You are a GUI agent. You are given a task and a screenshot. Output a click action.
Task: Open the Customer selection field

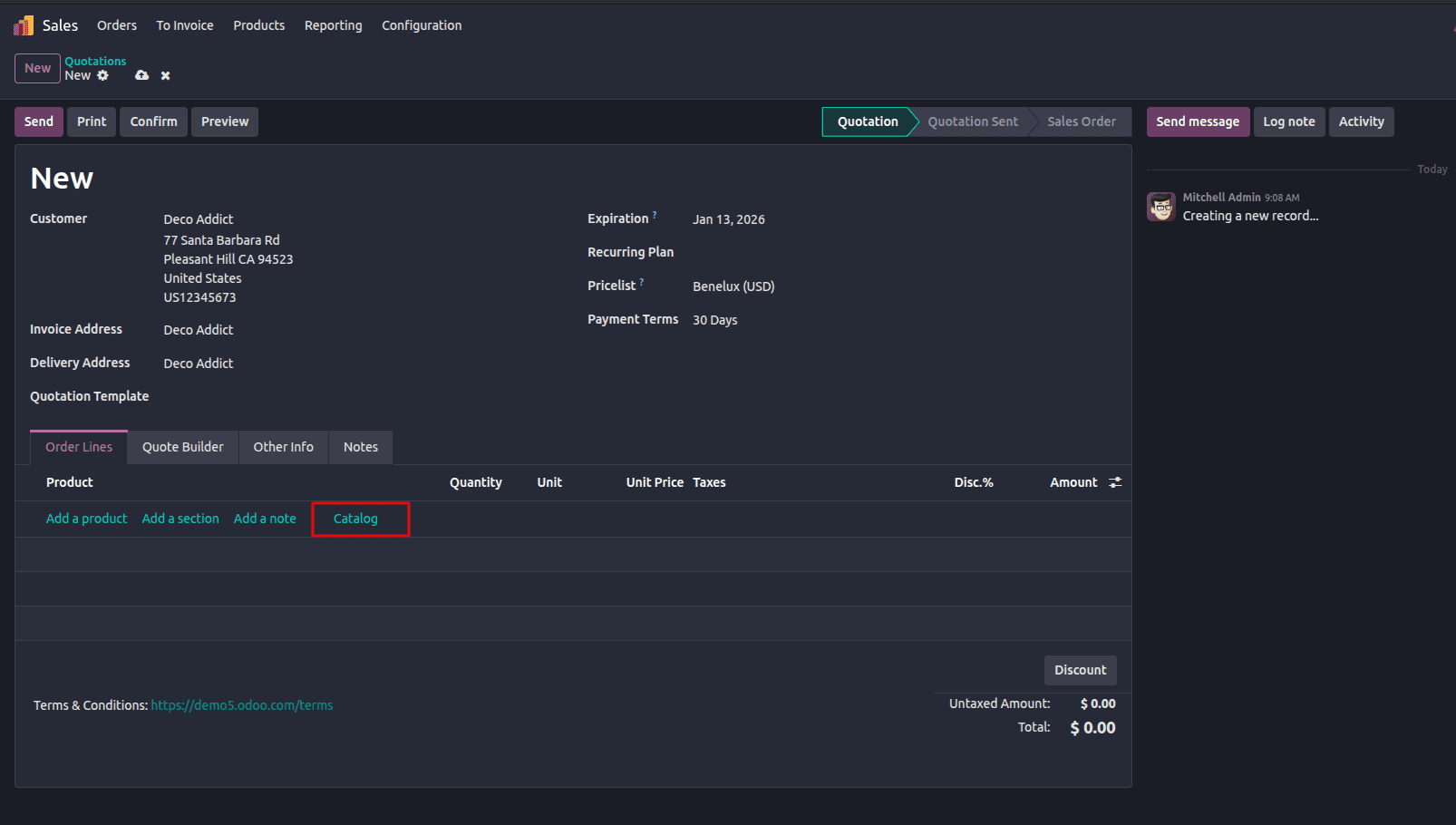tap(198, 218)
